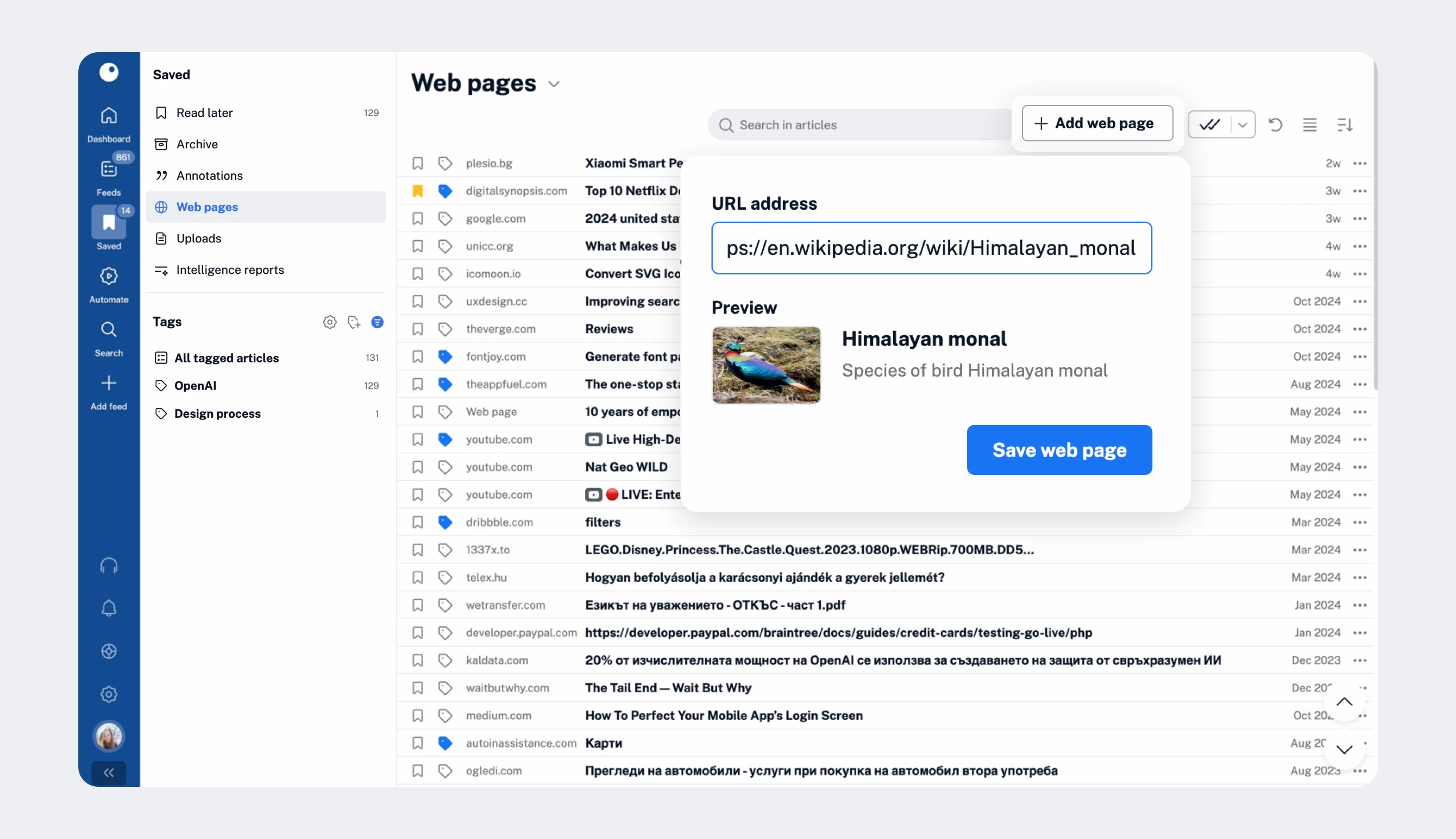Toggle the tags filter icon
Viewport: 1456px width, 839px height.
377,322
